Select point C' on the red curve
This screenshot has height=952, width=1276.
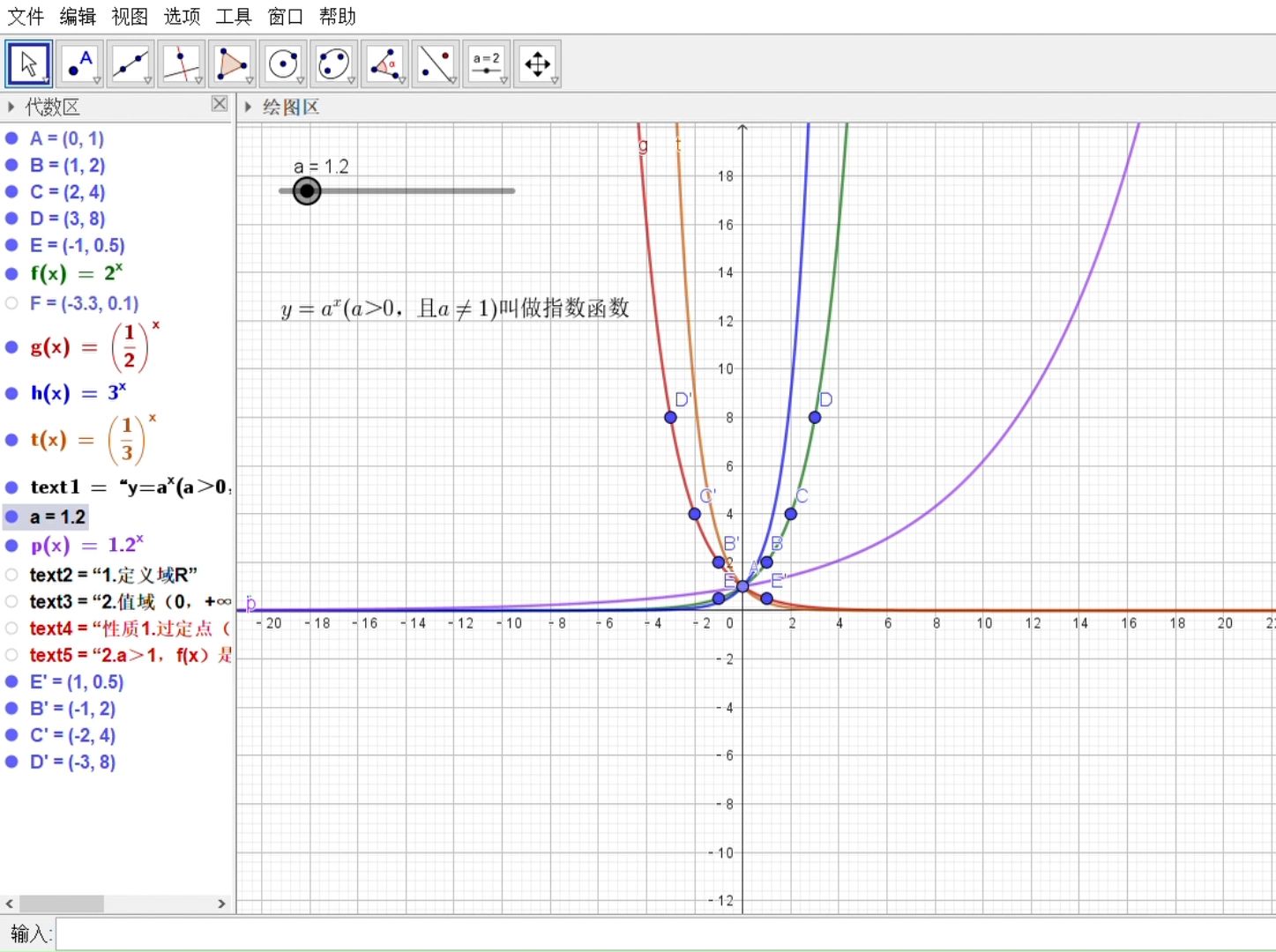(x=695, y=514)
